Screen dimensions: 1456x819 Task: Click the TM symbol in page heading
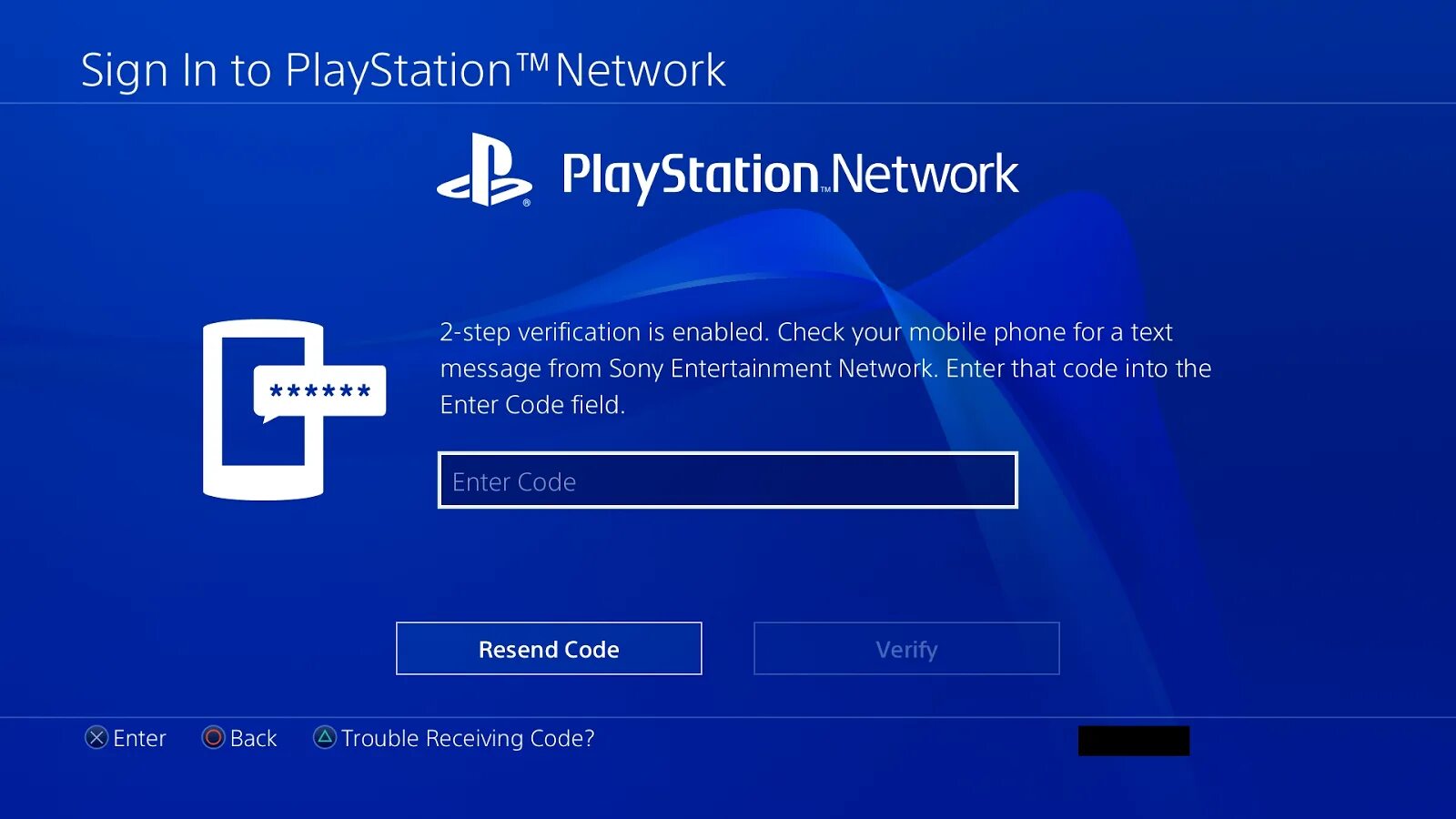point(533,62)
